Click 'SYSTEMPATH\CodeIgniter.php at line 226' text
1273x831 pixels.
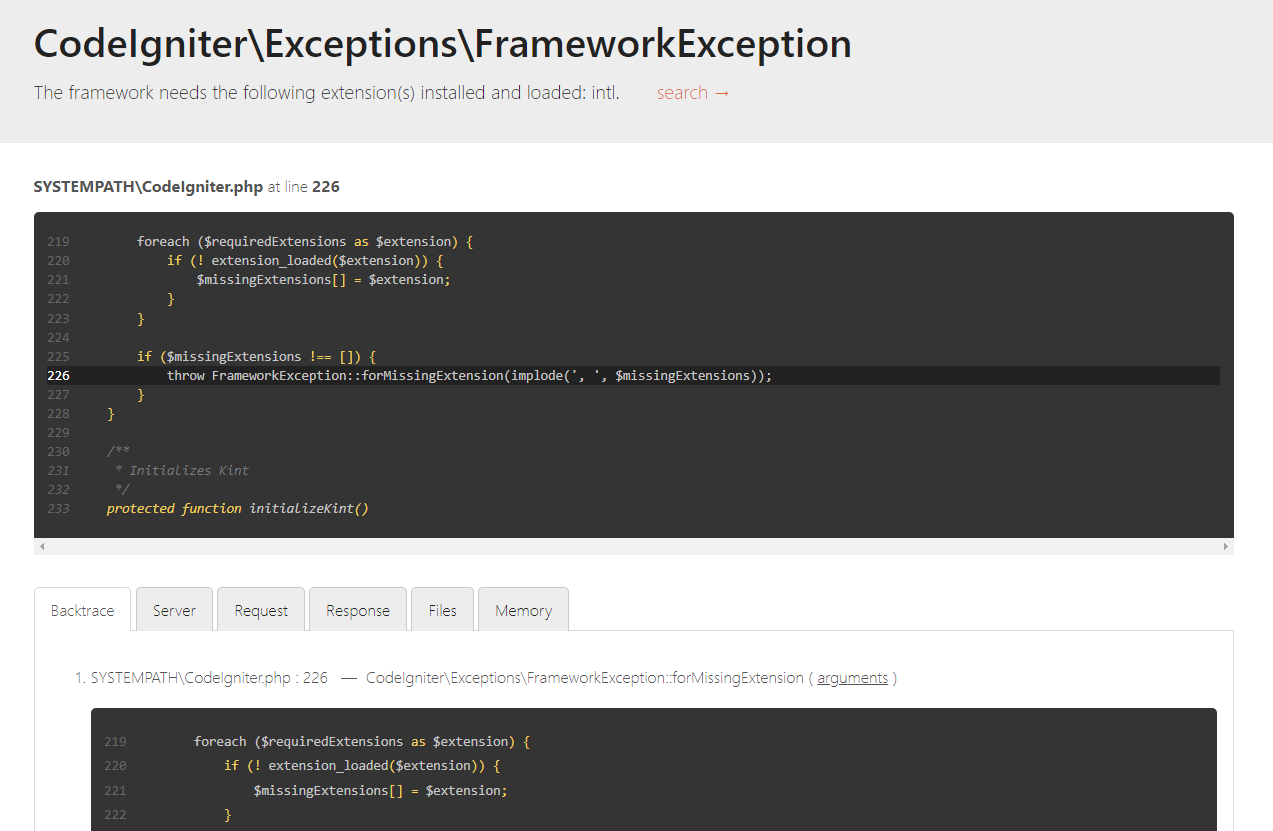pyautogui.click(x=187, y=187)
